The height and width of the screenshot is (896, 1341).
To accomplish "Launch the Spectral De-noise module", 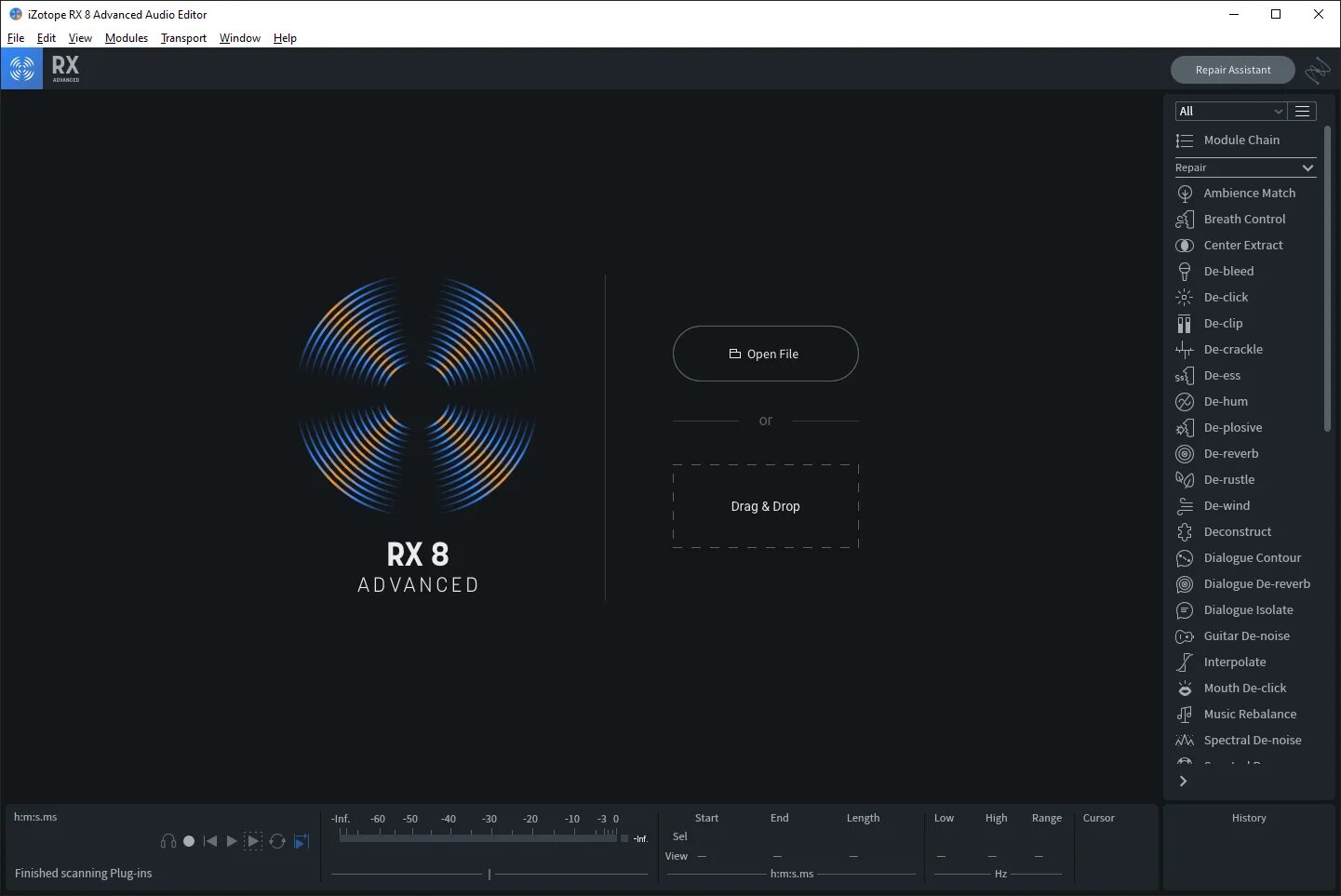I will tap(1252, 740).
